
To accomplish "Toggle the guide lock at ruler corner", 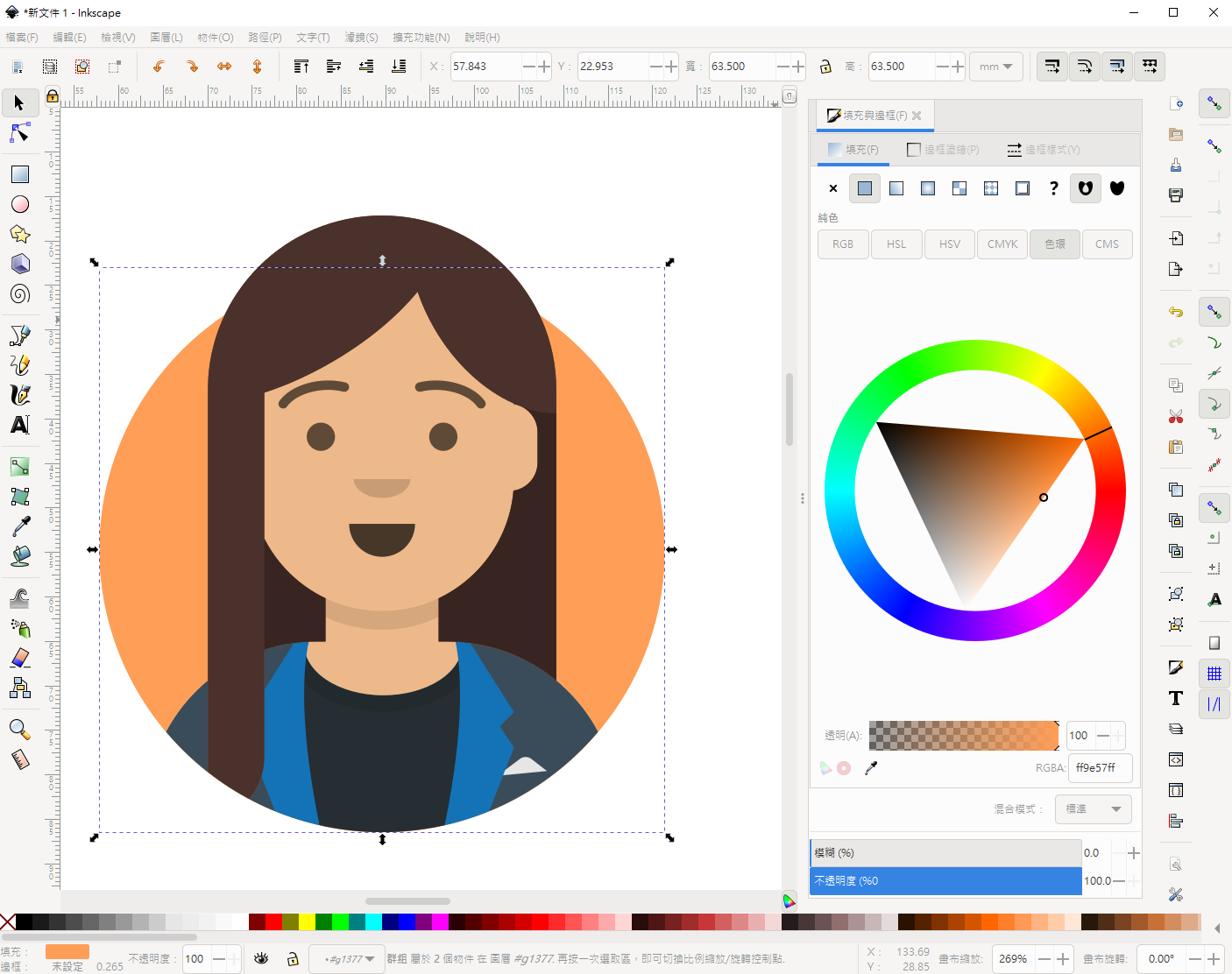I will (x=53, y=96).
